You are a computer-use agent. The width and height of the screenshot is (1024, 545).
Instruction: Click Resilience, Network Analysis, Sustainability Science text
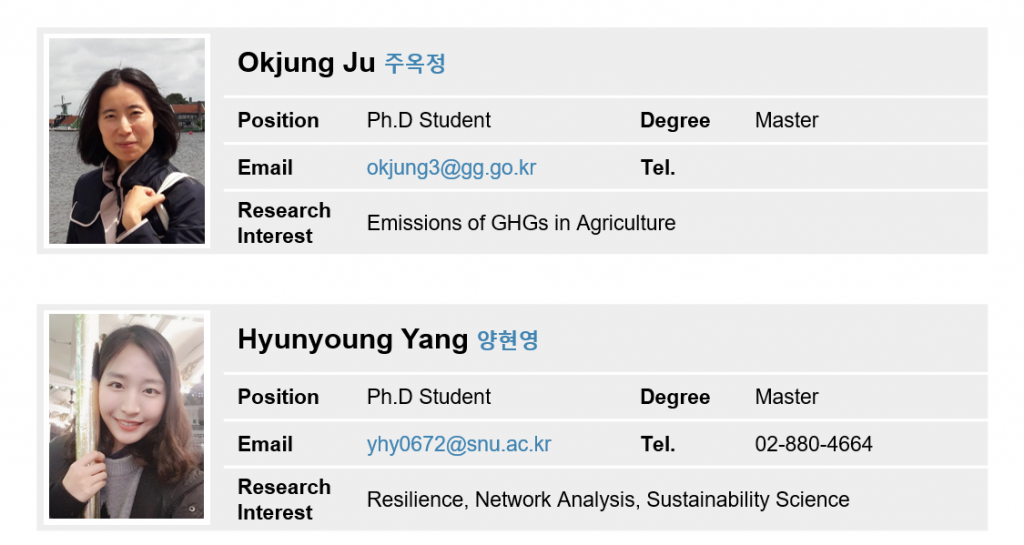pos(608,499)
